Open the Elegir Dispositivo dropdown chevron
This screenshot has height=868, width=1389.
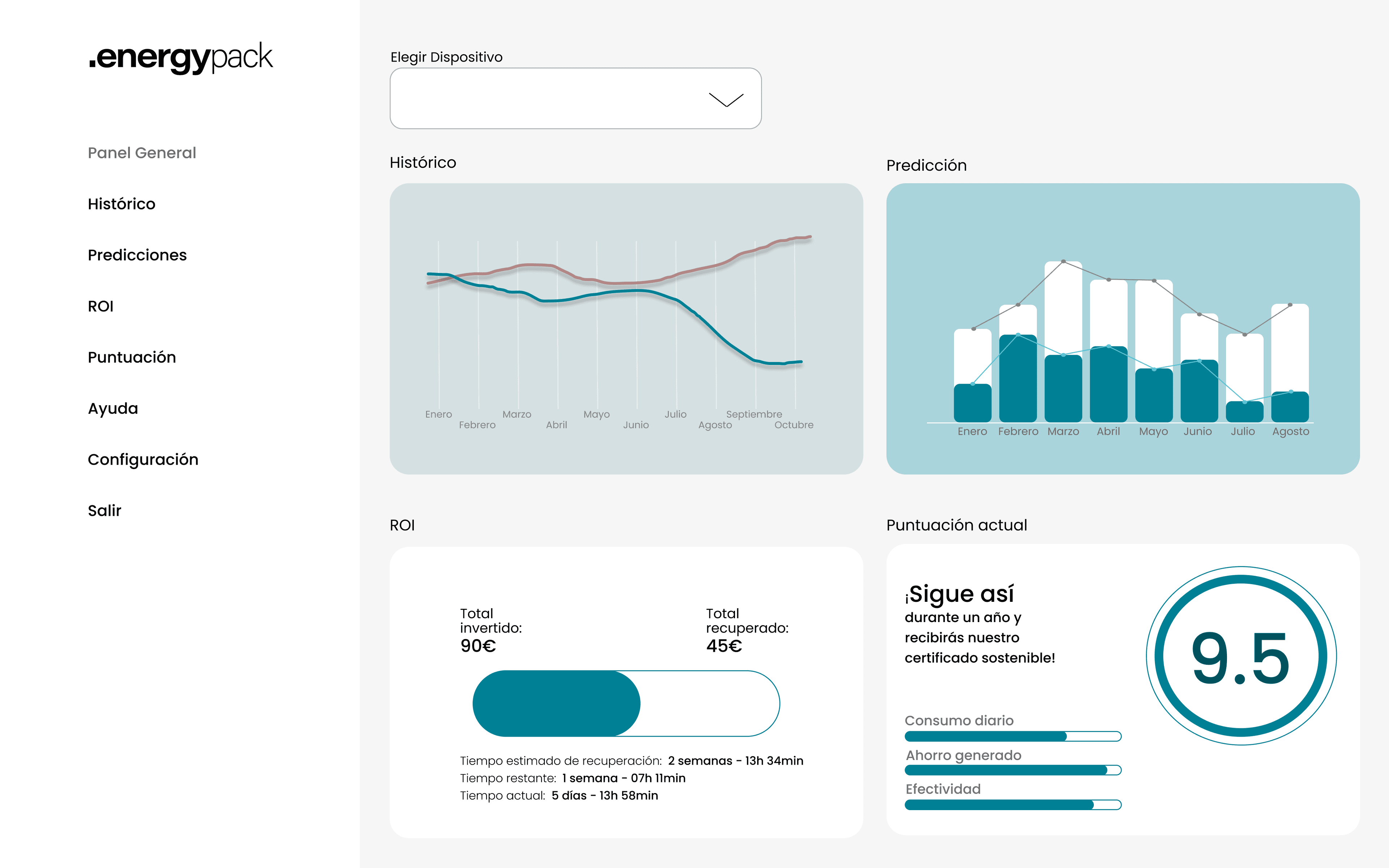click(x=726, y=100)
